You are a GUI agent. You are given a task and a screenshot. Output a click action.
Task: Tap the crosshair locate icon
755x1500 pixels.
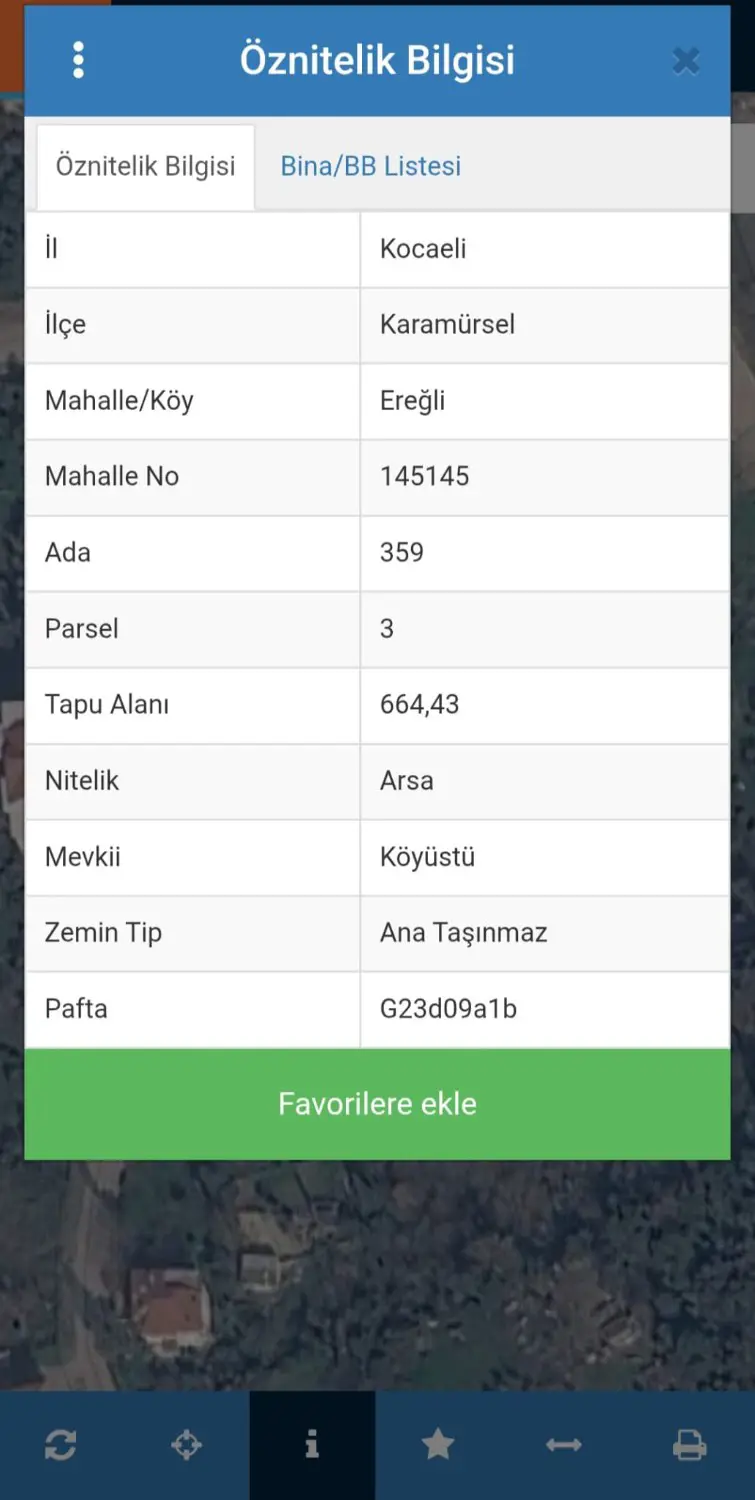click(187, 1445)
